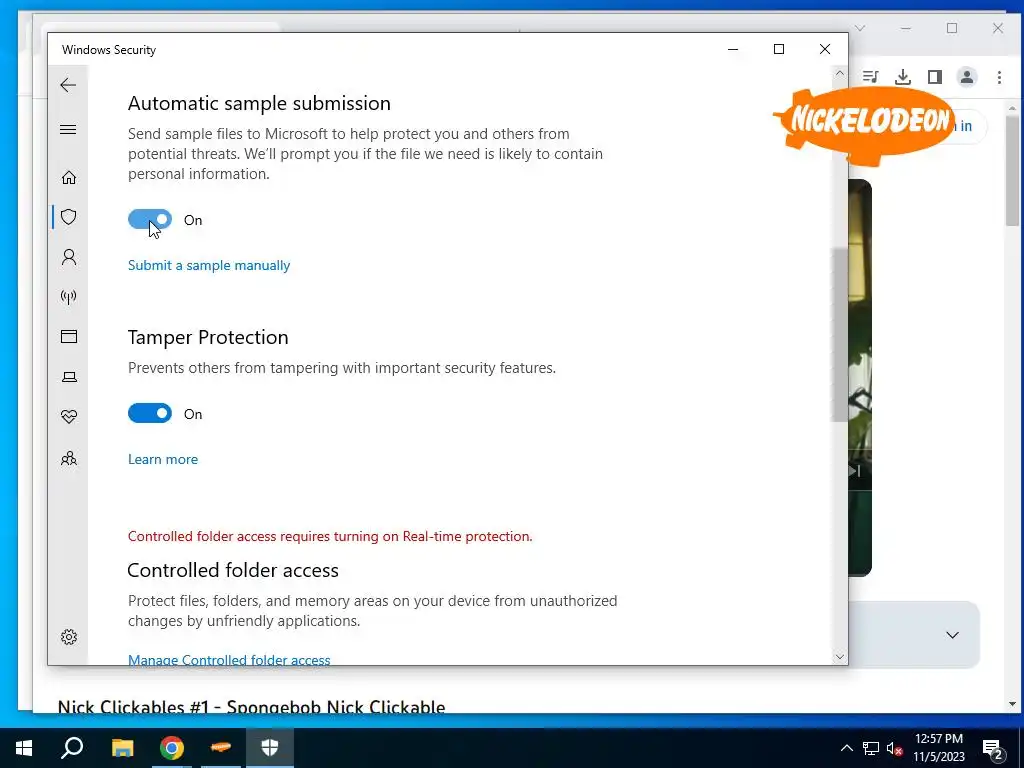Screen dimensions: 1024x768
Task: Close the Windows Security window
Action: (825, 49)
